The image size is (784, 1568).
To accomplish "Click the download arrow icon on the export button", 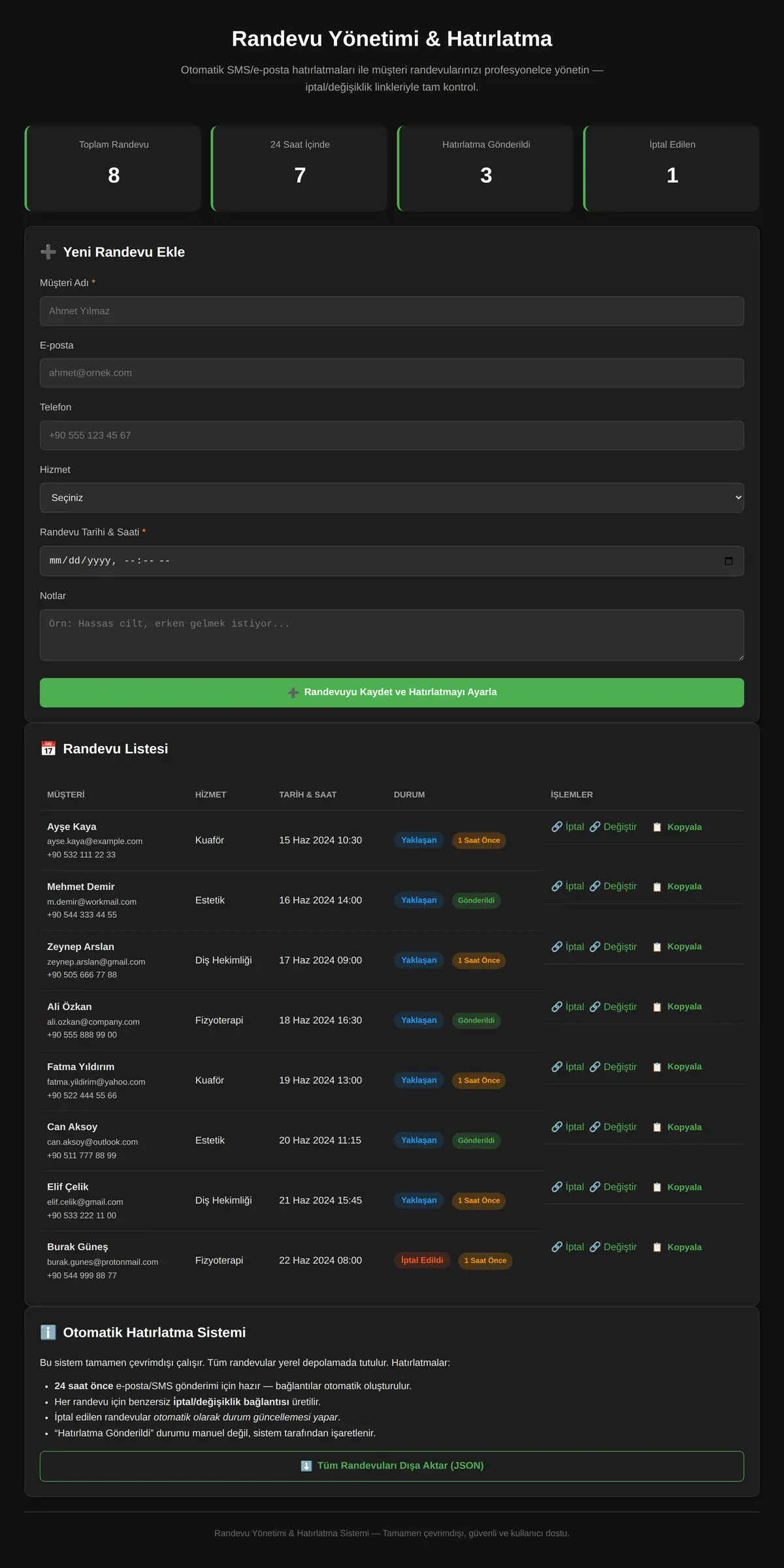I will 306,1466.
